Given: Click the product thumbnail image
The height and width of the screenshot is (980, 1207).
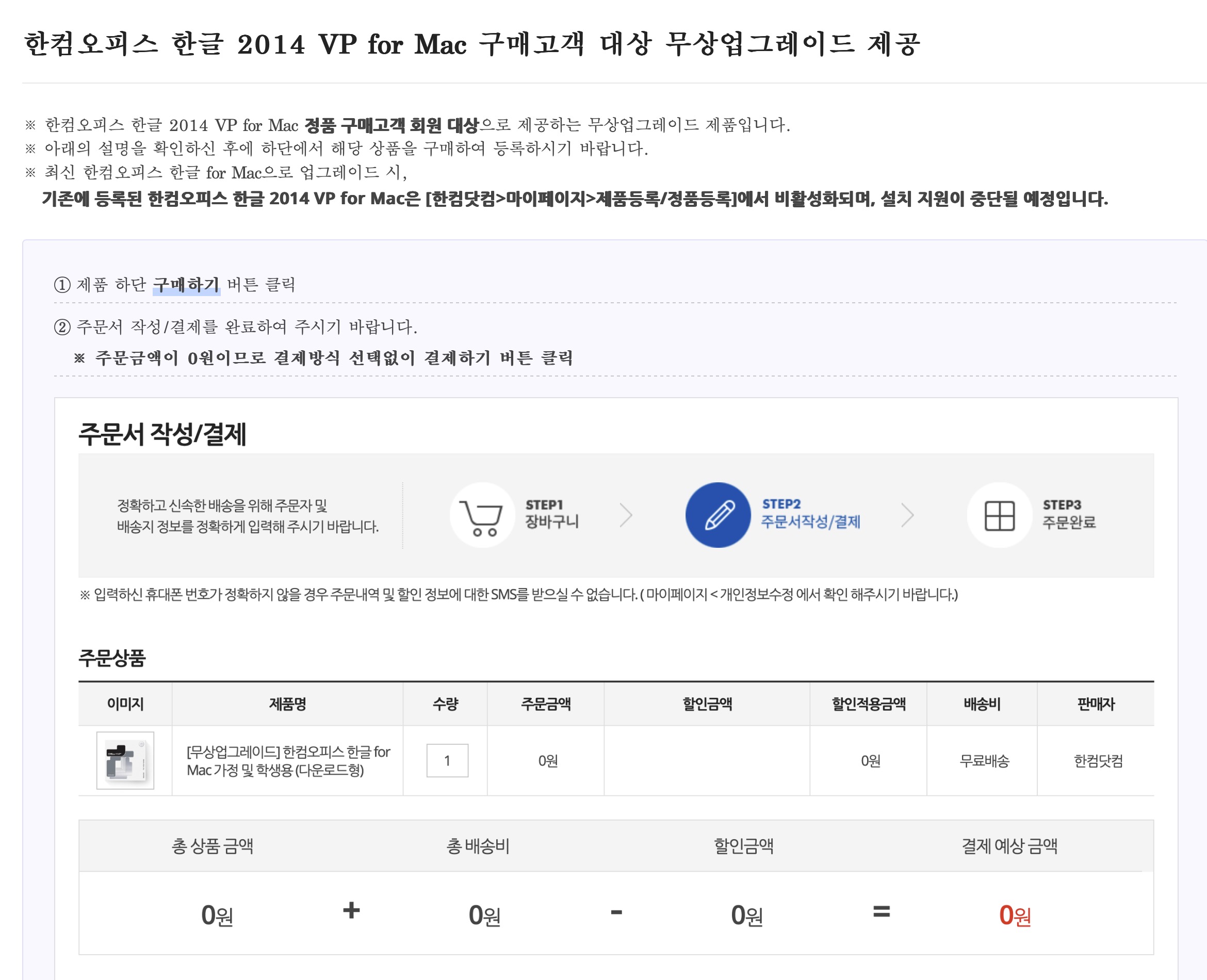Looking at the screenshot, I should (125, 760).
